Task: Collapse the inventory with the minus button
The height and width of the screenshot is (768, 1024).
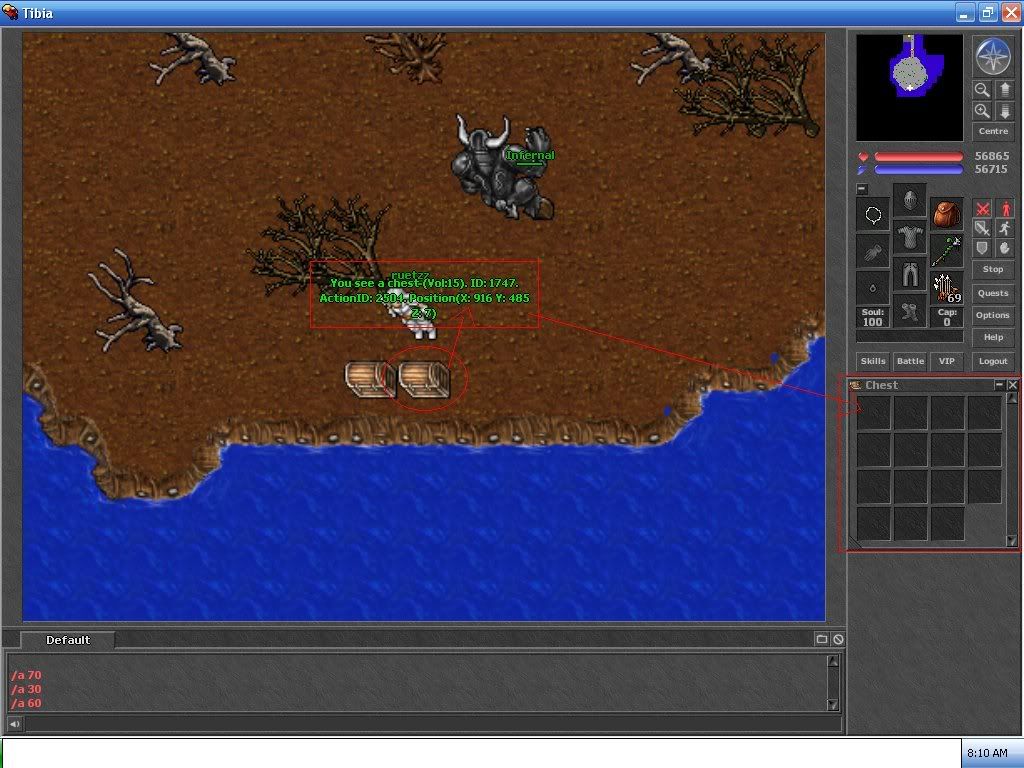Action: tap(862, 189)
